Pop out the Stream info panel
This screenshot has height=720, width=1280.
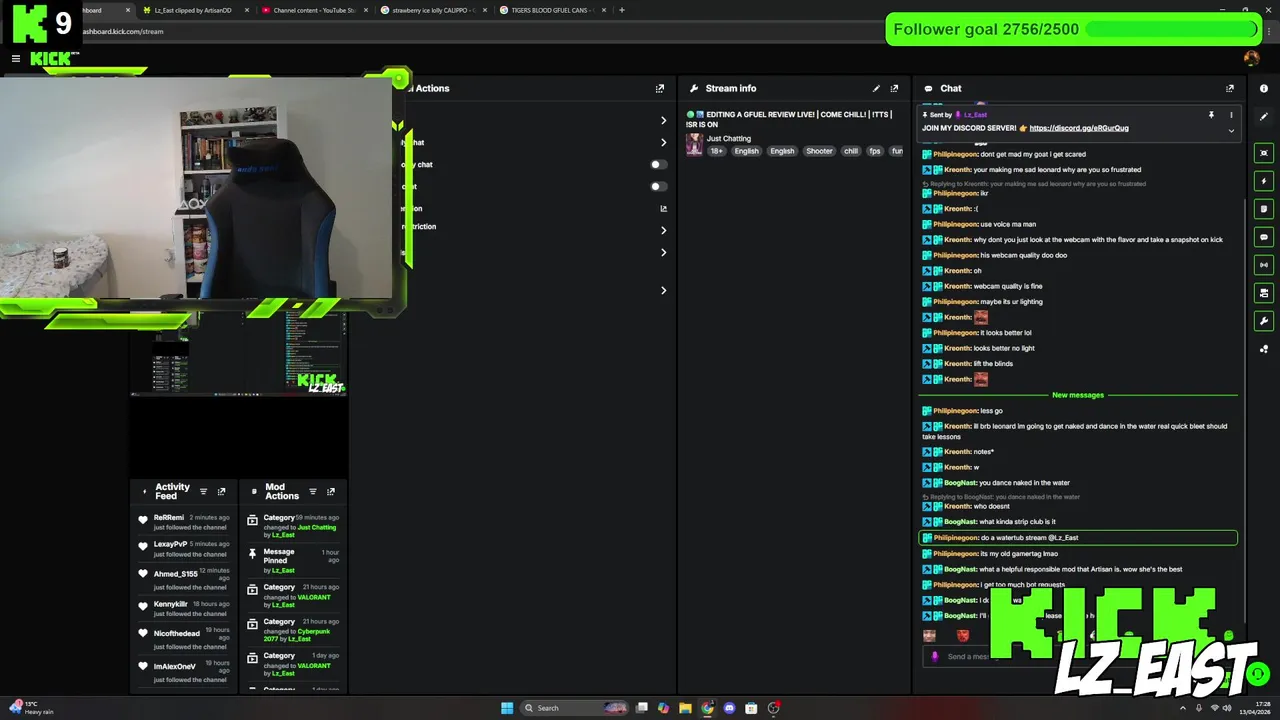click(894, 88)
